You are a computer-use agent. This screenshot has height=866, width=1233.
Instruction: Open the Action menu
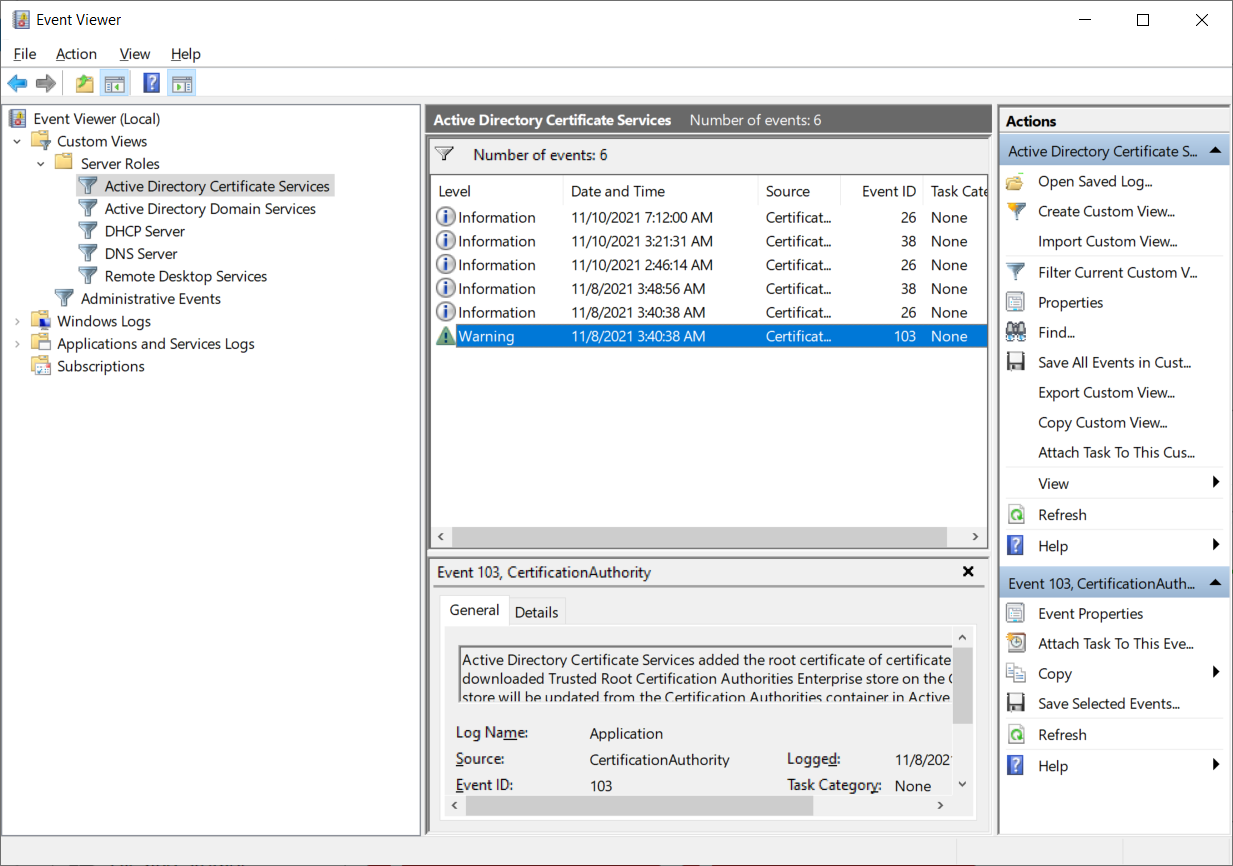pyautogui.click(x=76, y=54)
